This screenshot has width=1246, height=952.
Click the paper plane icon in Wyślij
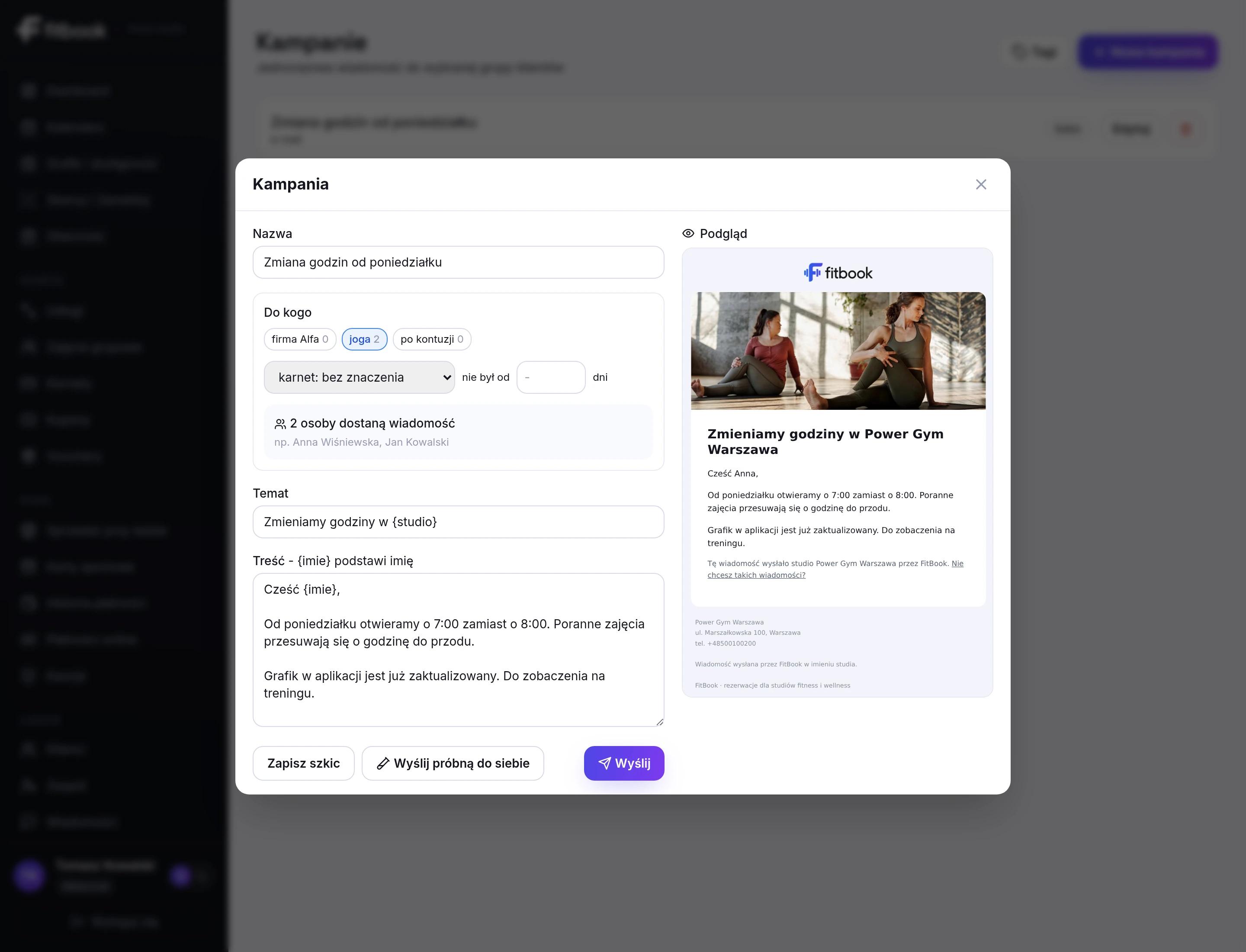tap(604, 763)
